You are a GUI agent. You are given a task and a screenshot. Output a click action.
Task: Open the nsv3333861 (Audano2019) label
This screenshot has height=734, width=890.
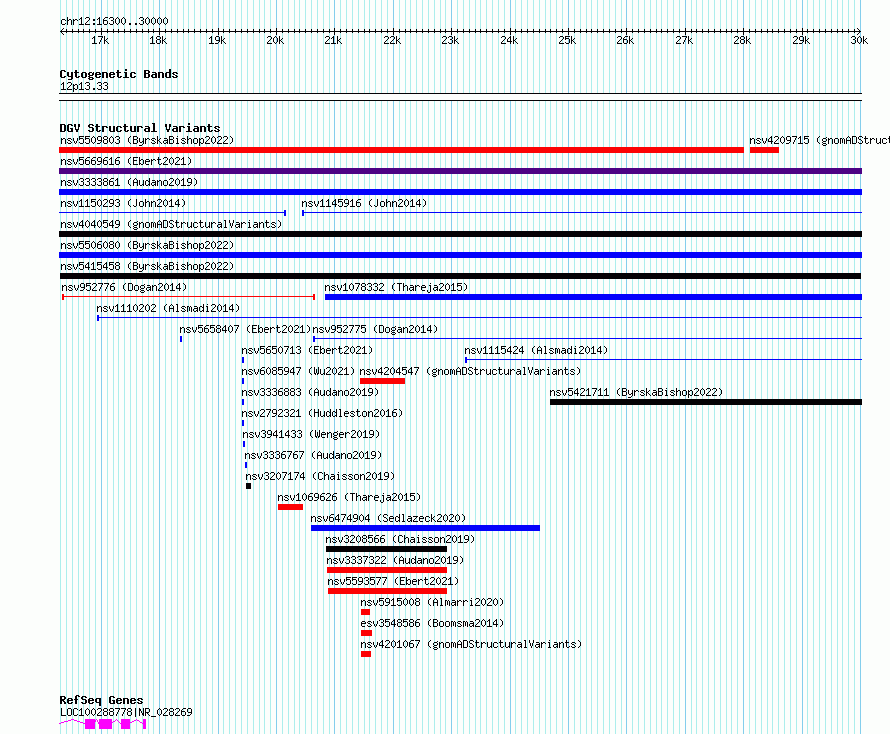coord(129,182)
